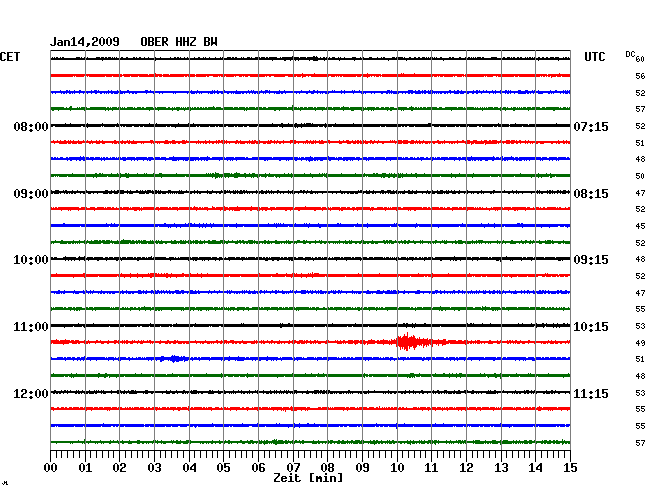Image resolution: width=650 pixels, height=494 pixels.
Task: Click the 07:15 UTC time label
Action: point(591,126)
